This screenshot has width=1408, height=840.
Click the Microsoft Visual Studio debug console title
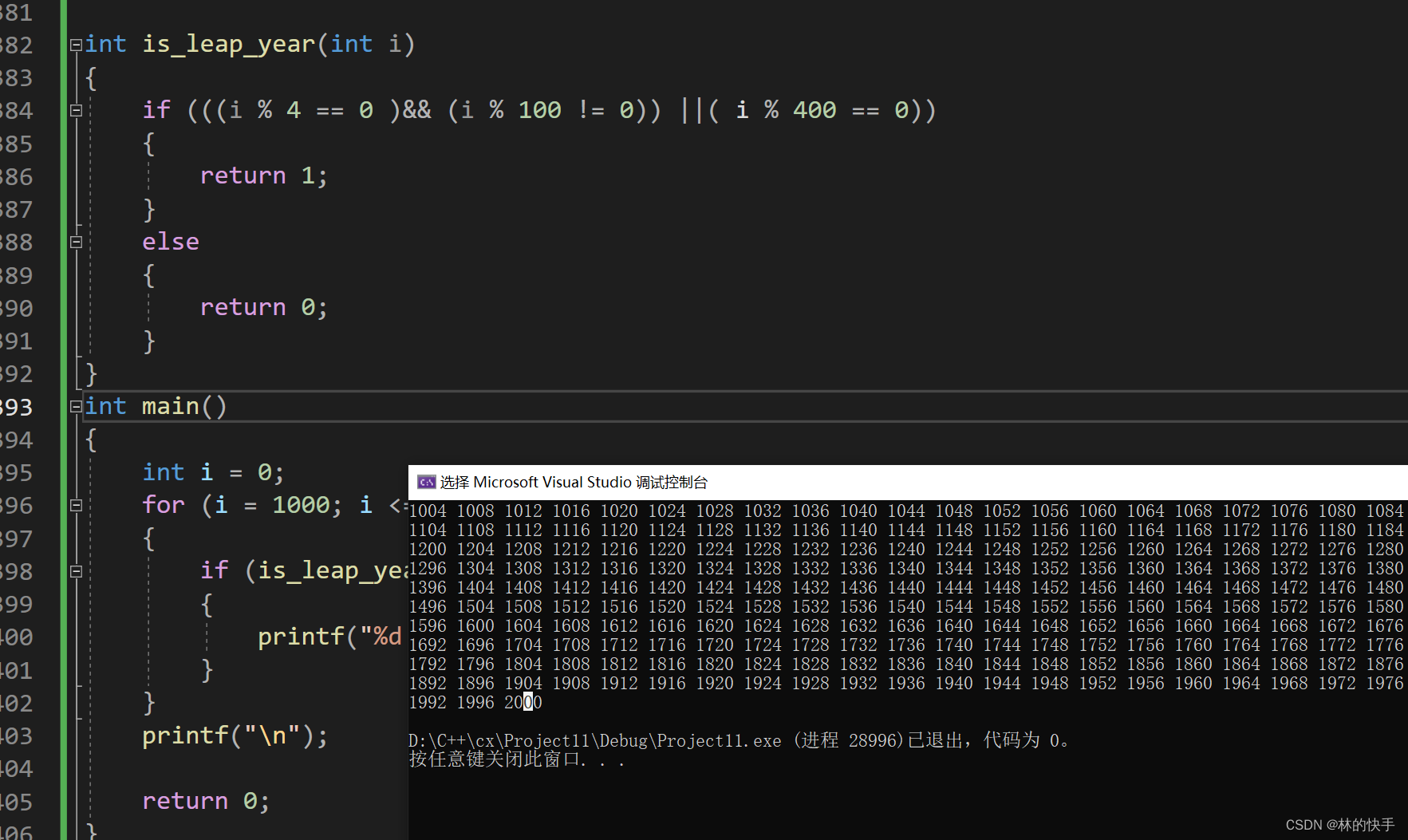574,482
